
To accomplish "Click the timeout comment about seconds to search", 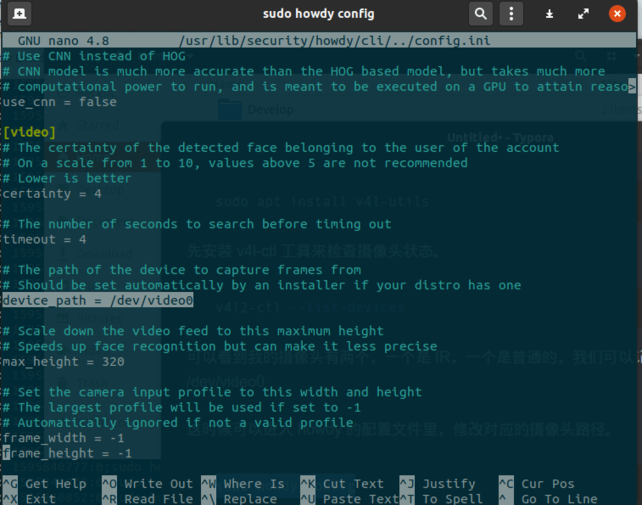I will click(x=197, y=224).
